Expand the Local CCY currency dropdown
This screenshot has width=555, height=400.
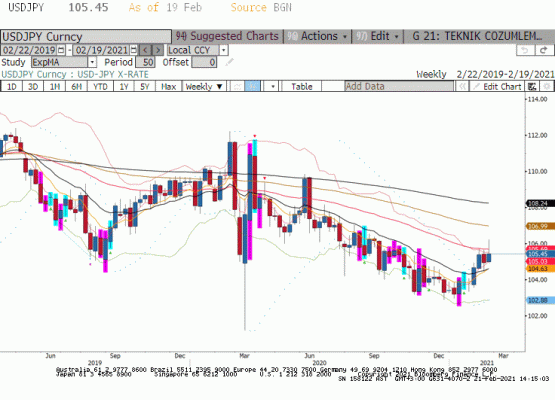click(223, 50)
